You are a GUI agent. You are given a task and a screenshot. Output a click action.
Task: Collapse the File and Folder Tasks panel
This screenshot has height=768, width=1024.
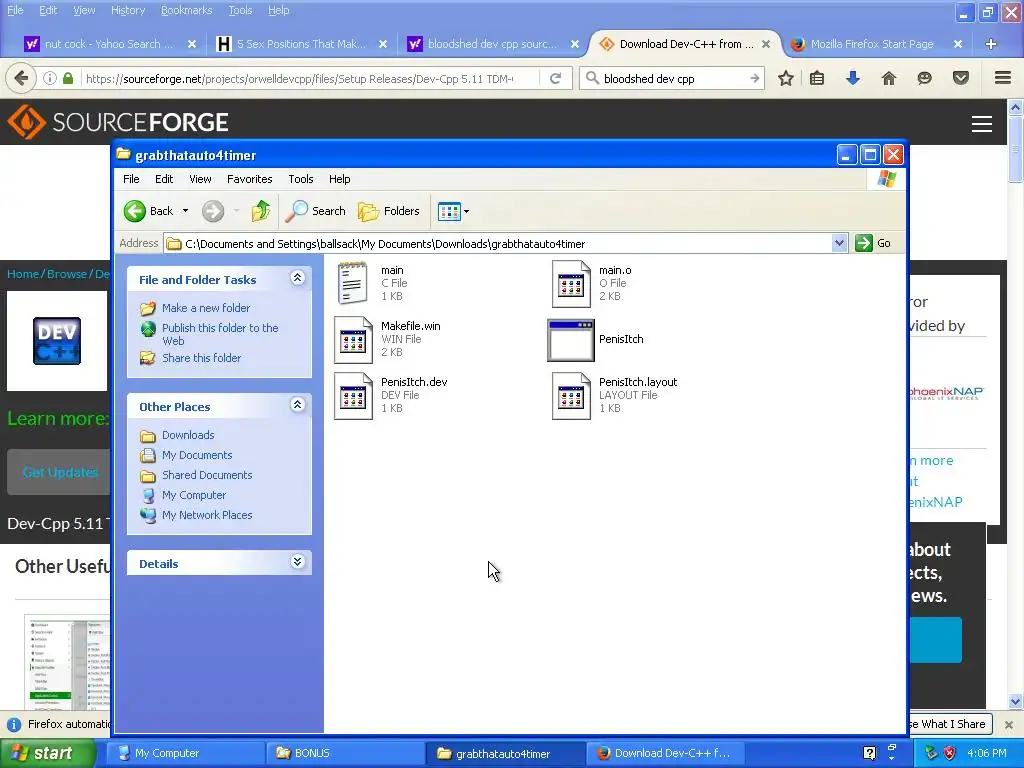[x=297, y=278]
